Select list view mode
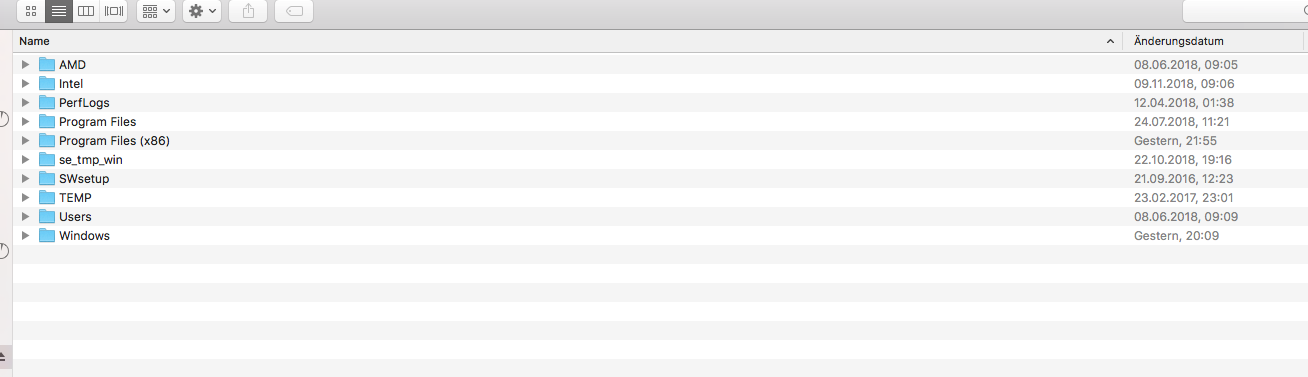 (x=59, y=11)
